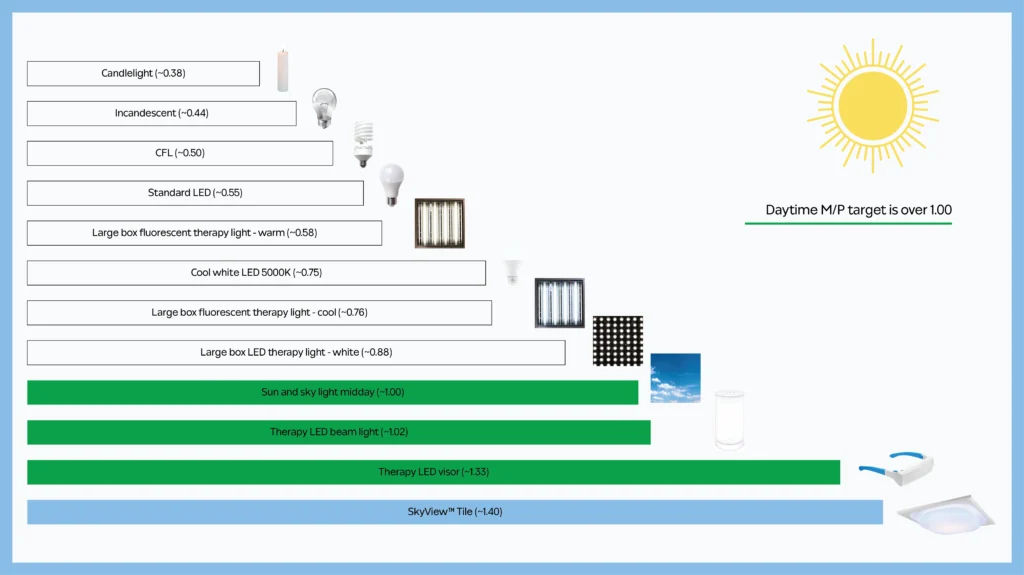Click the Incandescent (~0.44) bar
The height and width of the screenshot is (575, 1024).
point(161,113)
